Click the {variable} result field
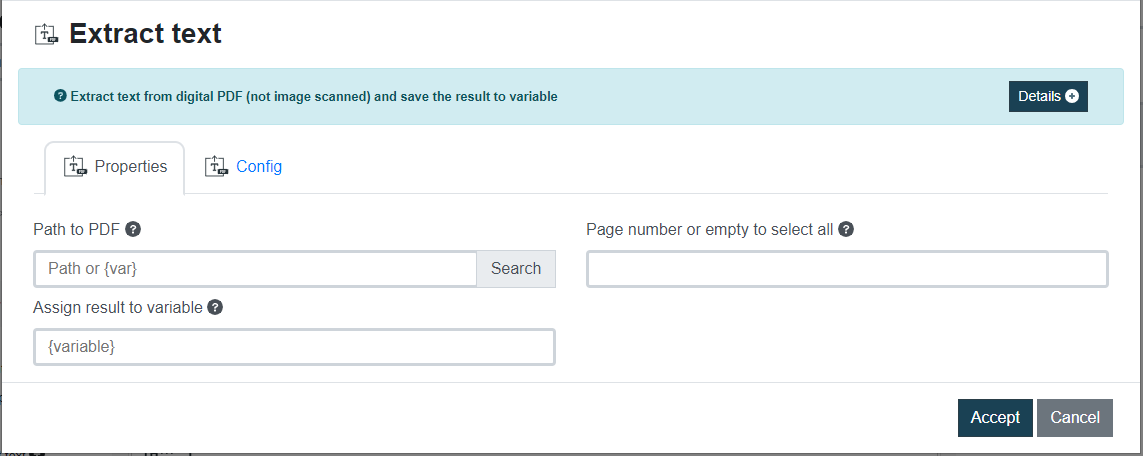 point(294,347)
